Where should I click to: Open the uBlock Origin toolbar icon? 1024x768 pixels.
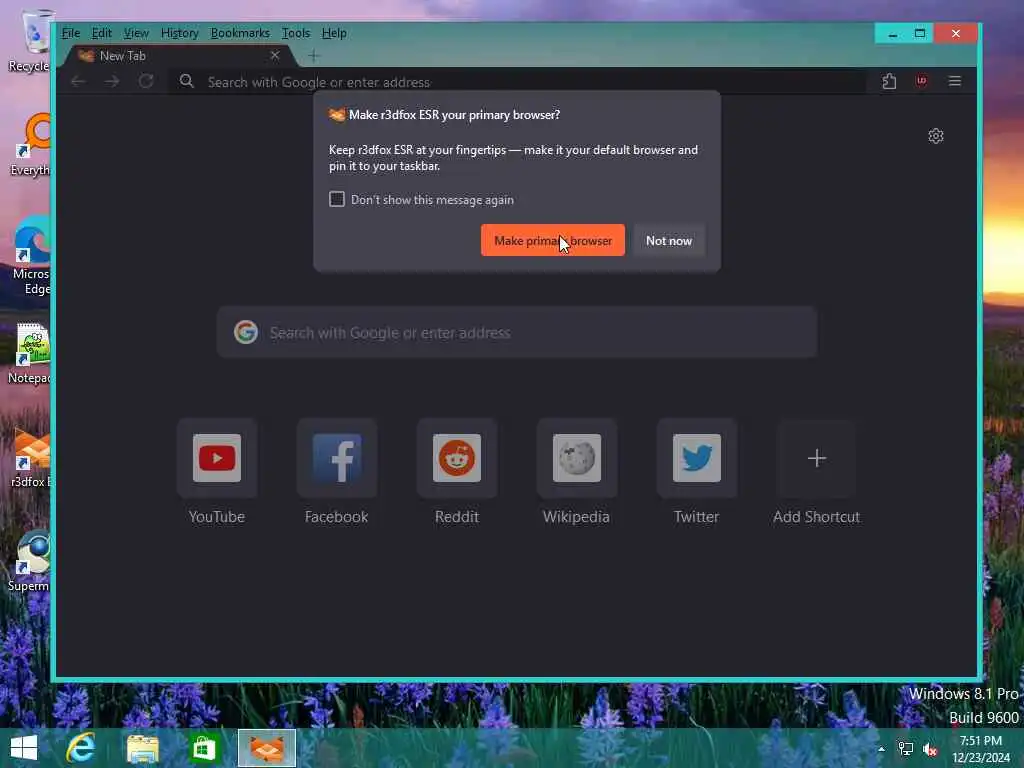921,81
